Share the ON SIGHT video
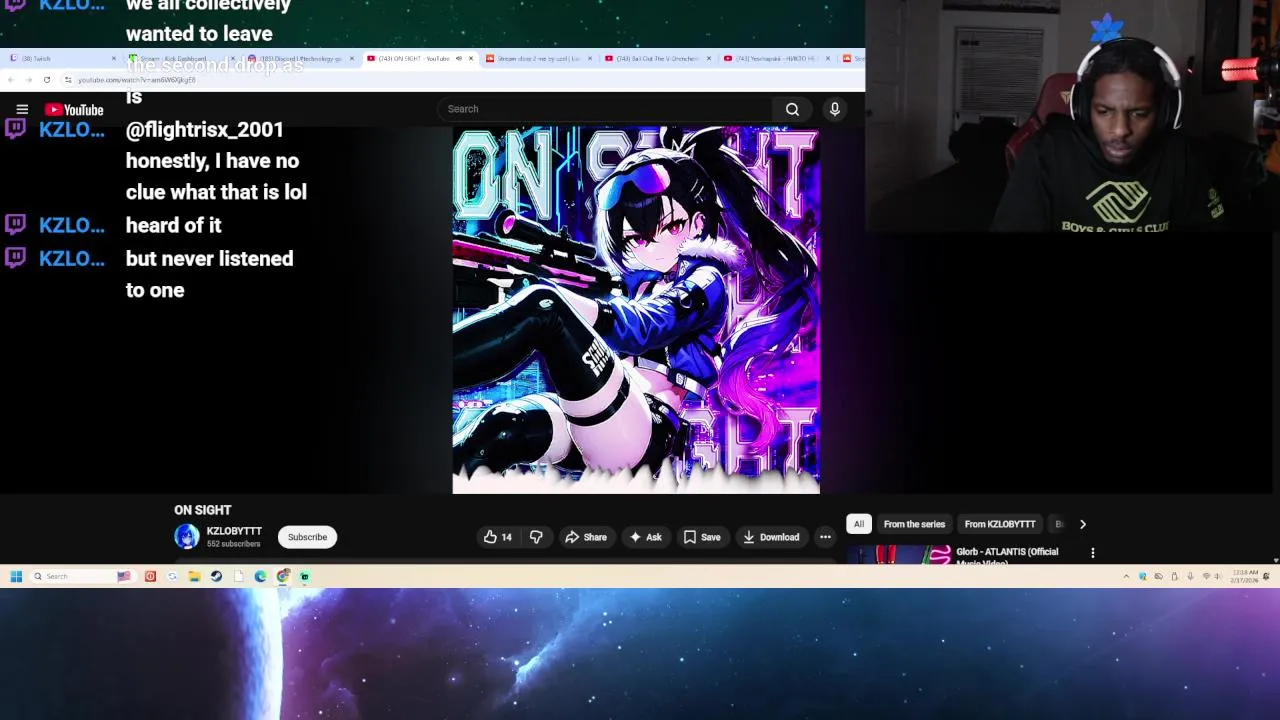Screen dimensions: 1280x720 [x=586, y=537]
